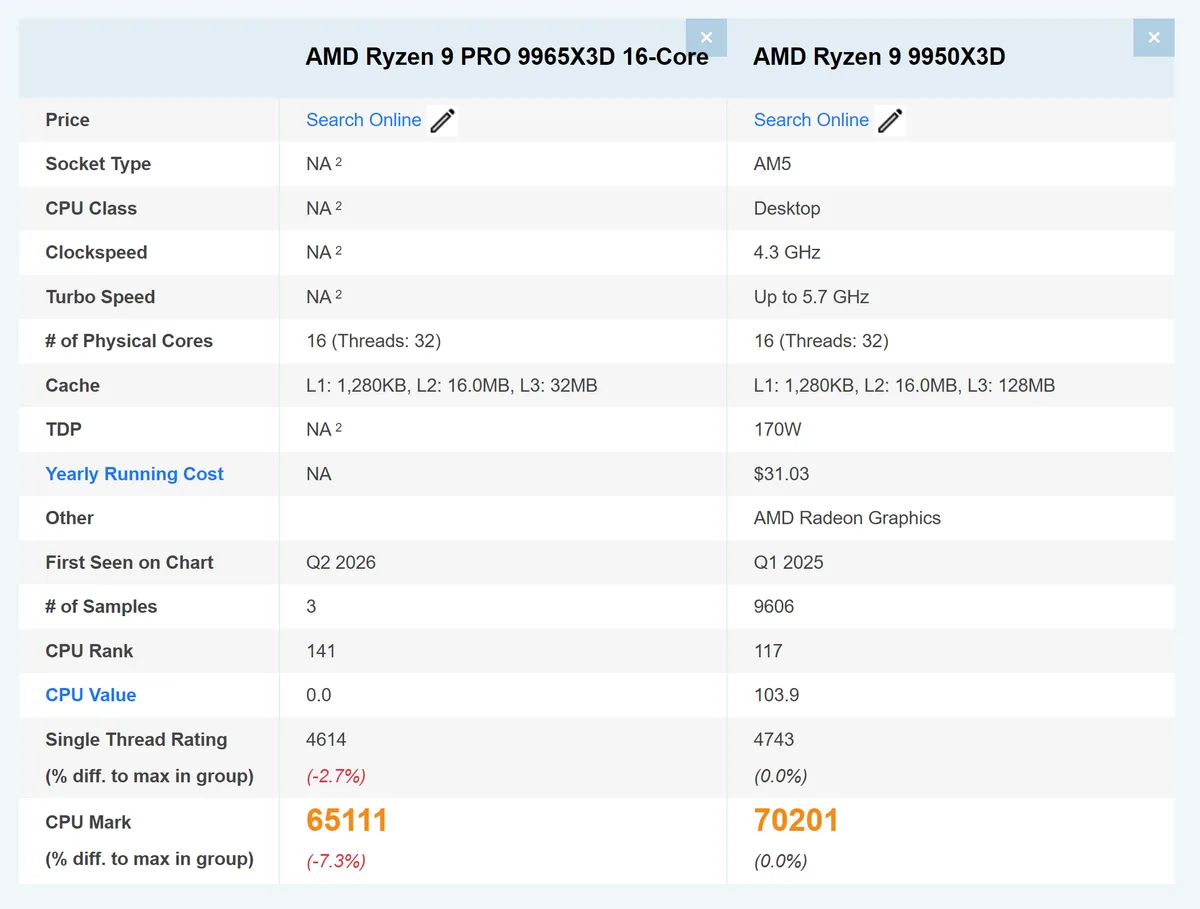Click the Price row label
The height and width of the screenshot is (909, 1200).
click(67, 120)
